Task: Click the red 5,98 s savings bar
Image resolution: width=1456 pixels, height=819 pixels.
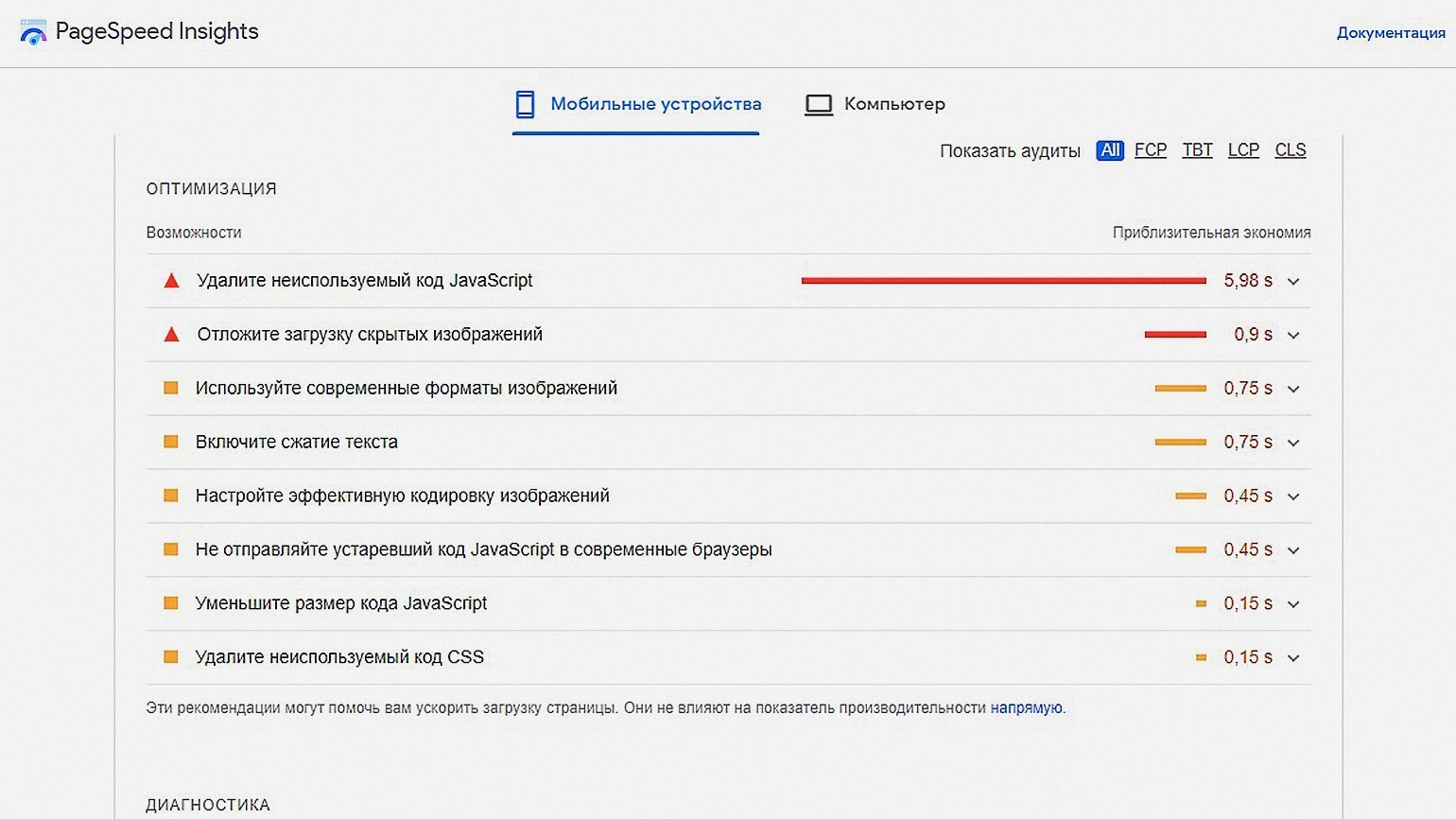Action: coord(1003,281)
